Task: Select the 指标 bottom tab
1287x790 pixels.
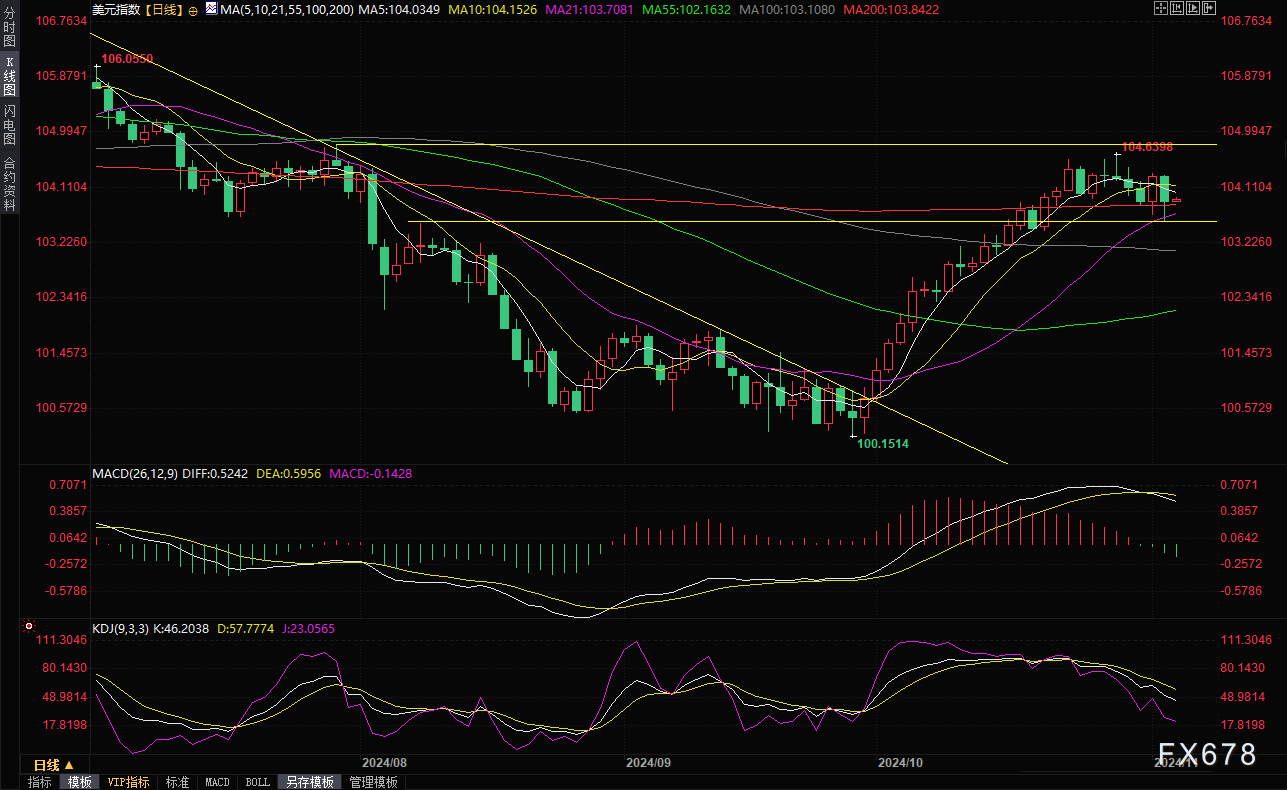Action: [x=40, y=782]
